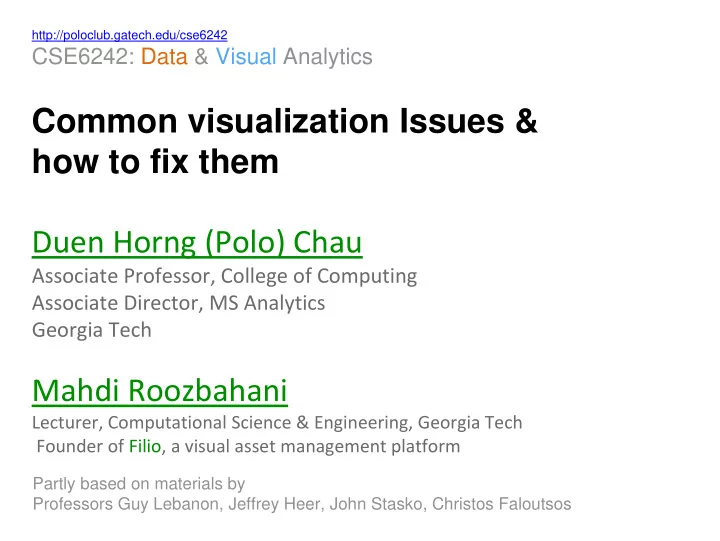Open the Mahdi Roozbahani name link
Image resolution: width=720 pixels, height=541 pixels.
(160, 391)
